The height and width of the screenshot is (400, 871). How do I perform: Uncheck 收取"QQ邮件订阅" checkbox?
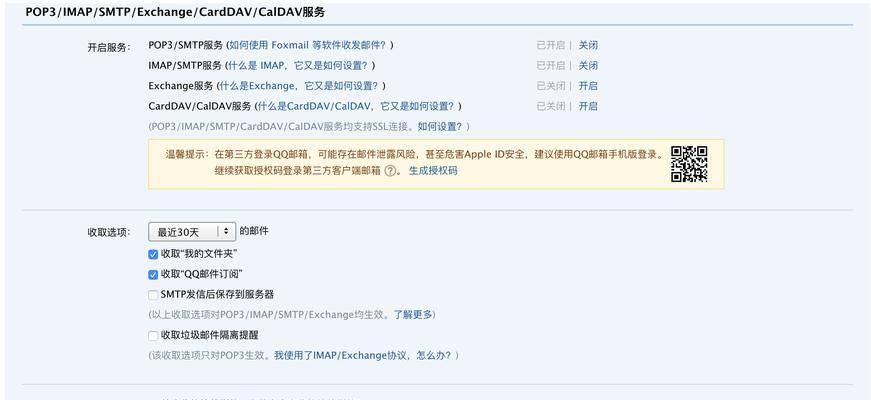pos(153,274)
